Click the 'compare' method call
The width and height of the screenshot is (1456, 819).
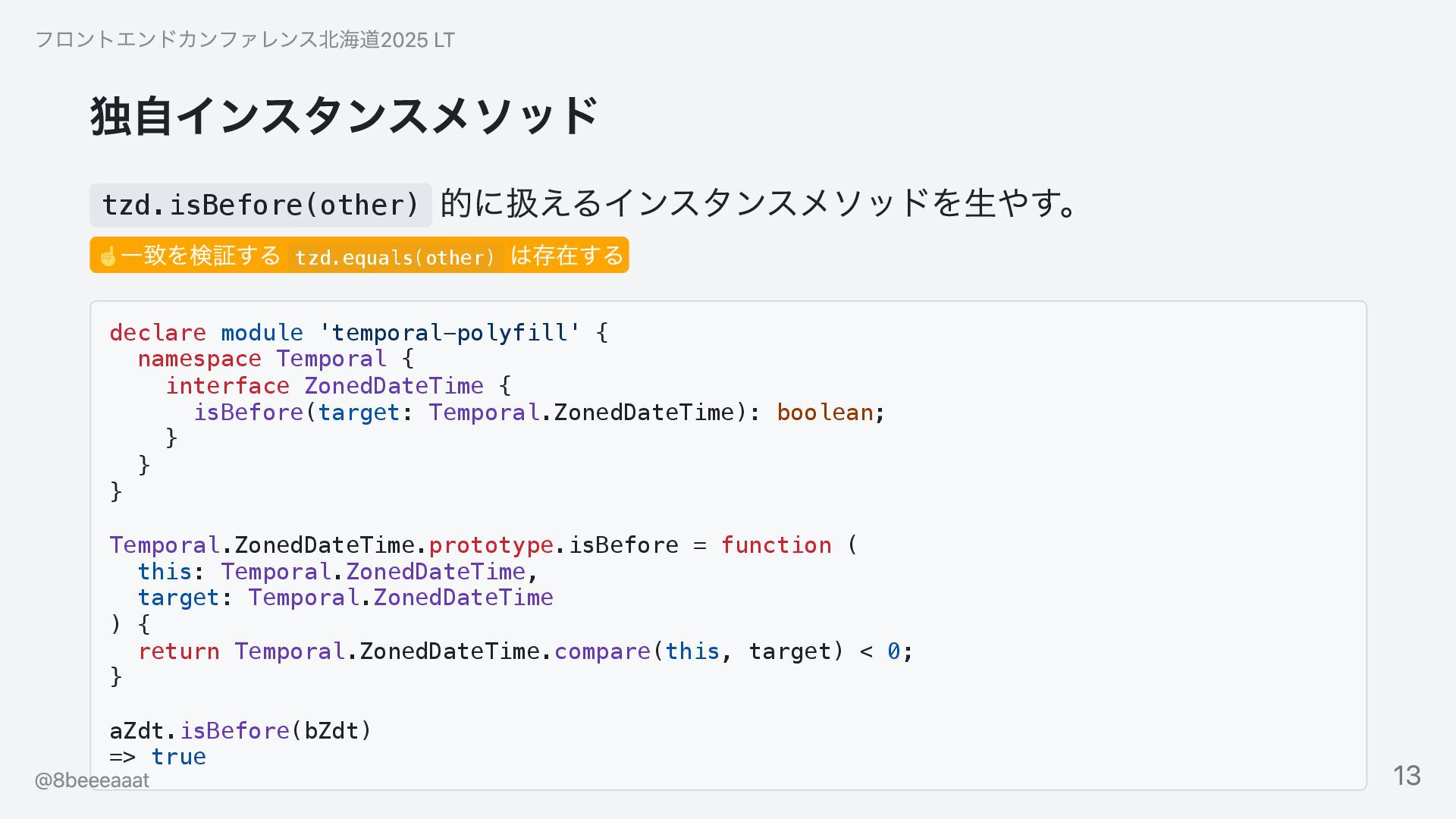tap(602, 651)
